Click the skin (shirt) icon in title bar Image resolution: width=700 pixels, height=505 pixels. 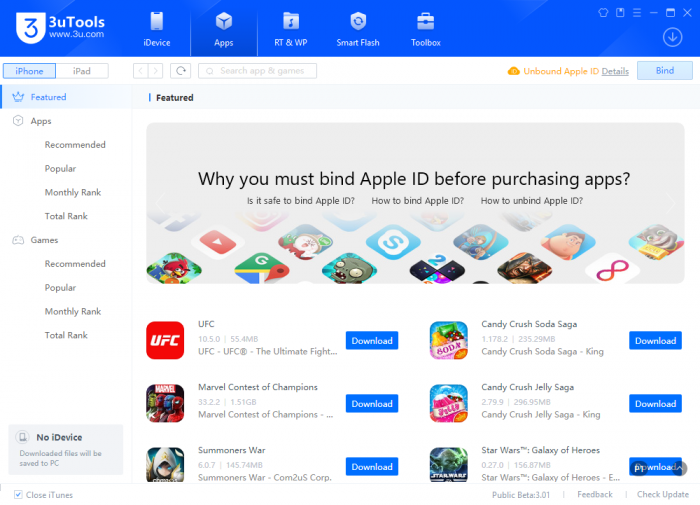(x=603, y=13)
